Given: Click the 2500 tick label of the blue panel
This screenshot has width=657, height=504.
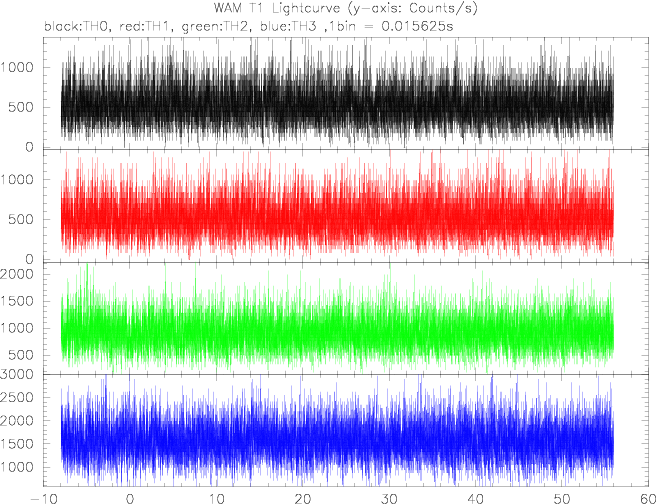Looking at the screenshot, I should point(17,397).
